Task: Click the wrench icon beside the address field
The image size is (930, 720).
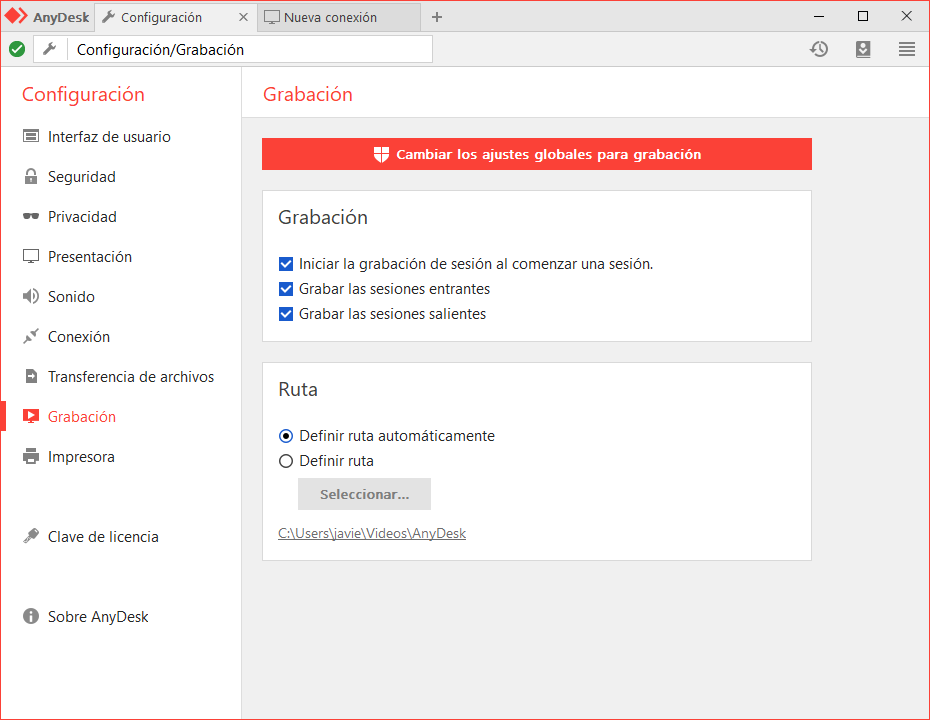Action: point(50,49)
